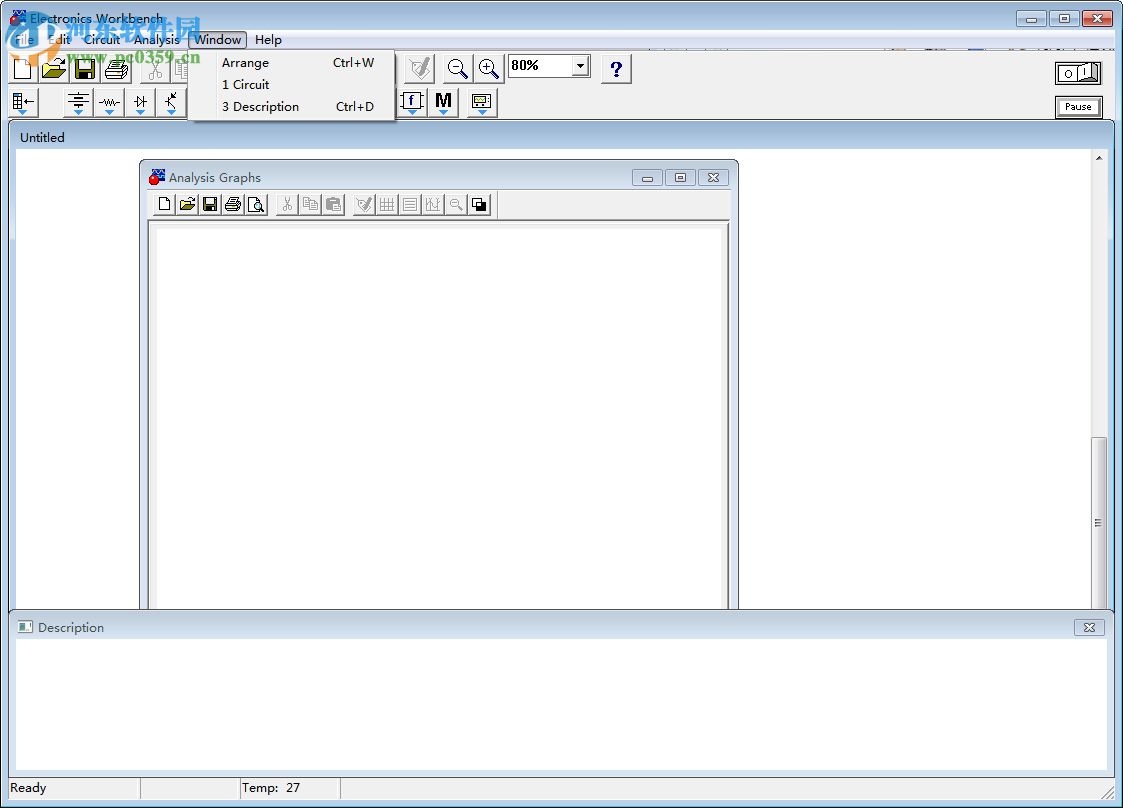The height and width of the screenshot is (808, 1123).
Task: Open a file using the Open folder icon
Action: tap(53, 68)
